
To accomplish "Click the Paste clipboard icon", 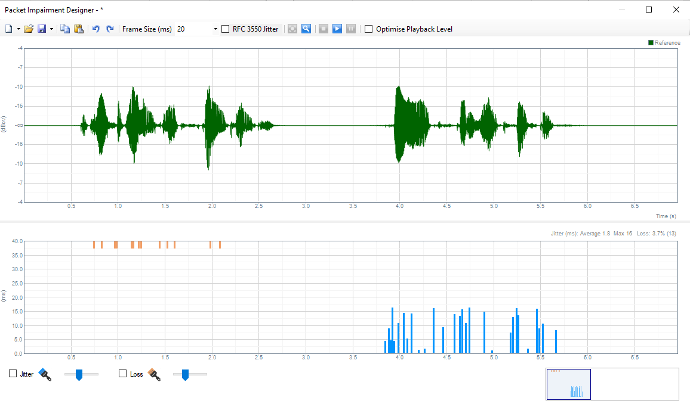I will tap(78, 29).
